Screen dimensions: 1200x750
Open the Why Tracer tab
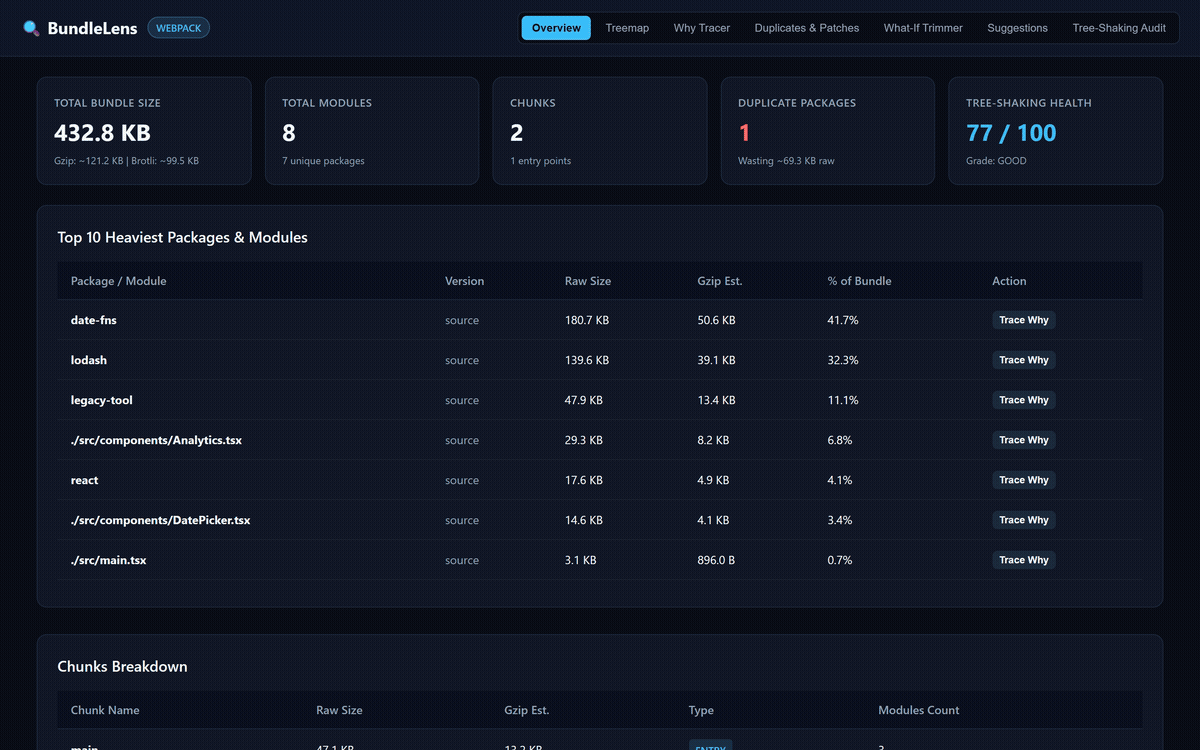(702, 28)
